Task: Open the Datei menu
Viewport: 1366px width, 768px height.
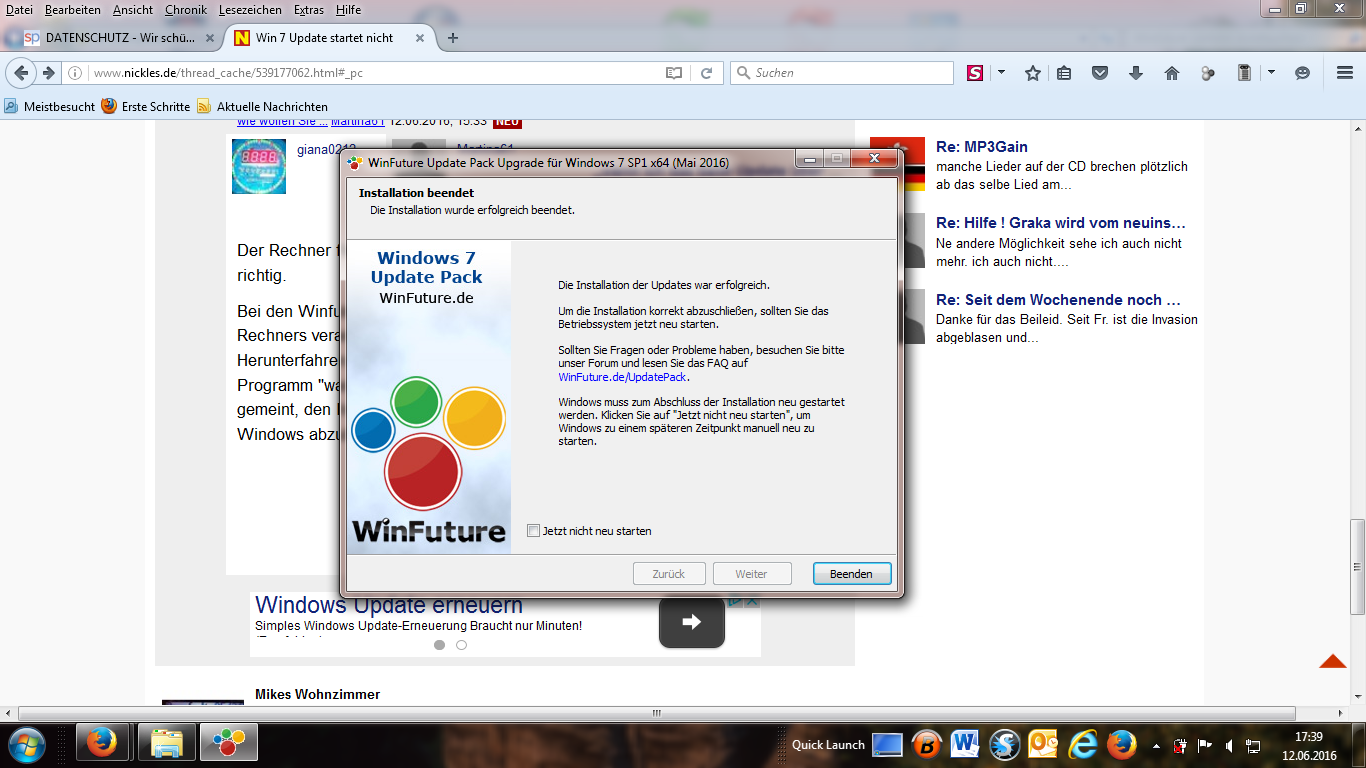Action: tap(19, 10)
